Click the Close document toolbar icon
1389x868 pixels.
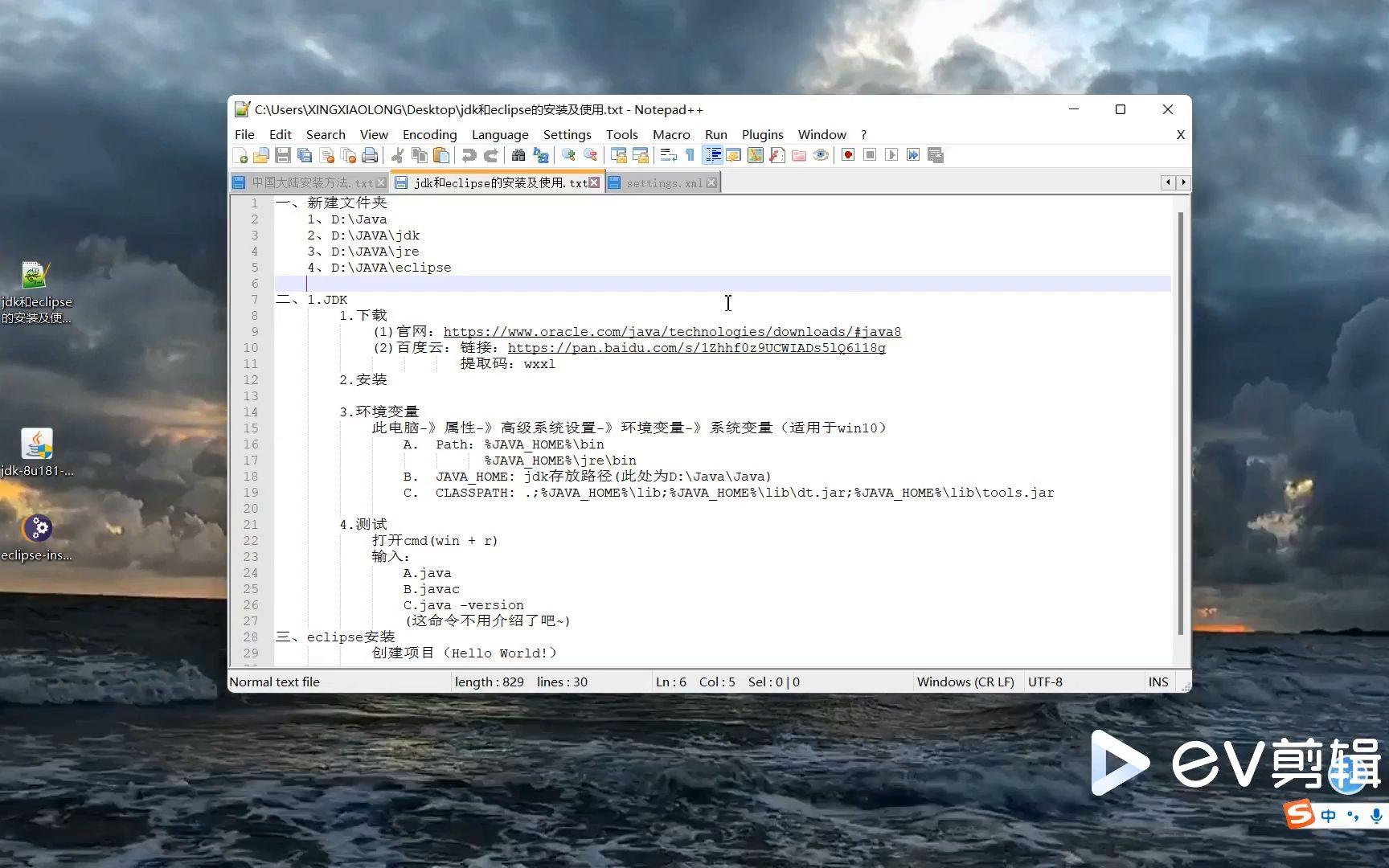click(x=326, y=155)
